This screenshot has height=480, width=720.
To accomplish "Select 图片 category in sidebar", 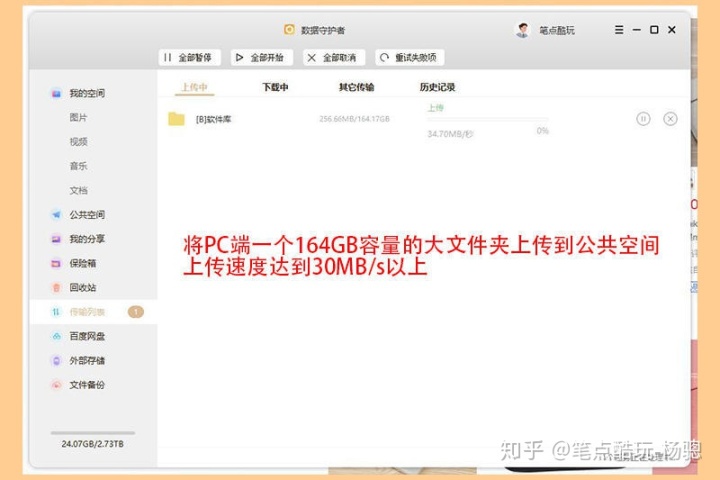I will [x=79, y=118].
